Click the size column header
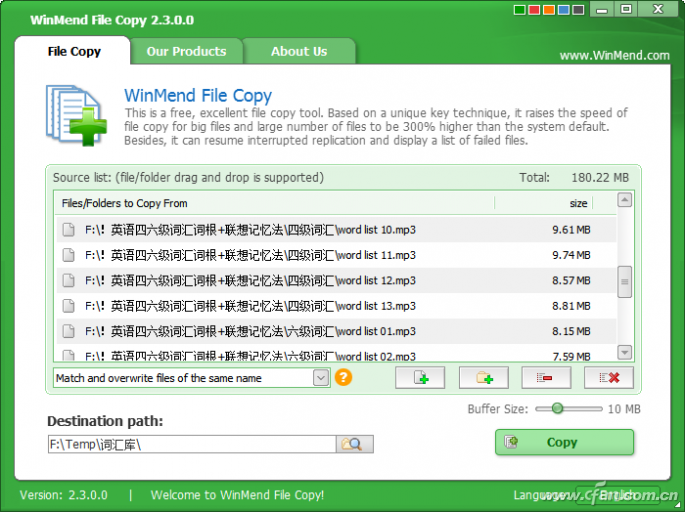The image size is (685, 512). pyautogui.click(x=543, y=203)
